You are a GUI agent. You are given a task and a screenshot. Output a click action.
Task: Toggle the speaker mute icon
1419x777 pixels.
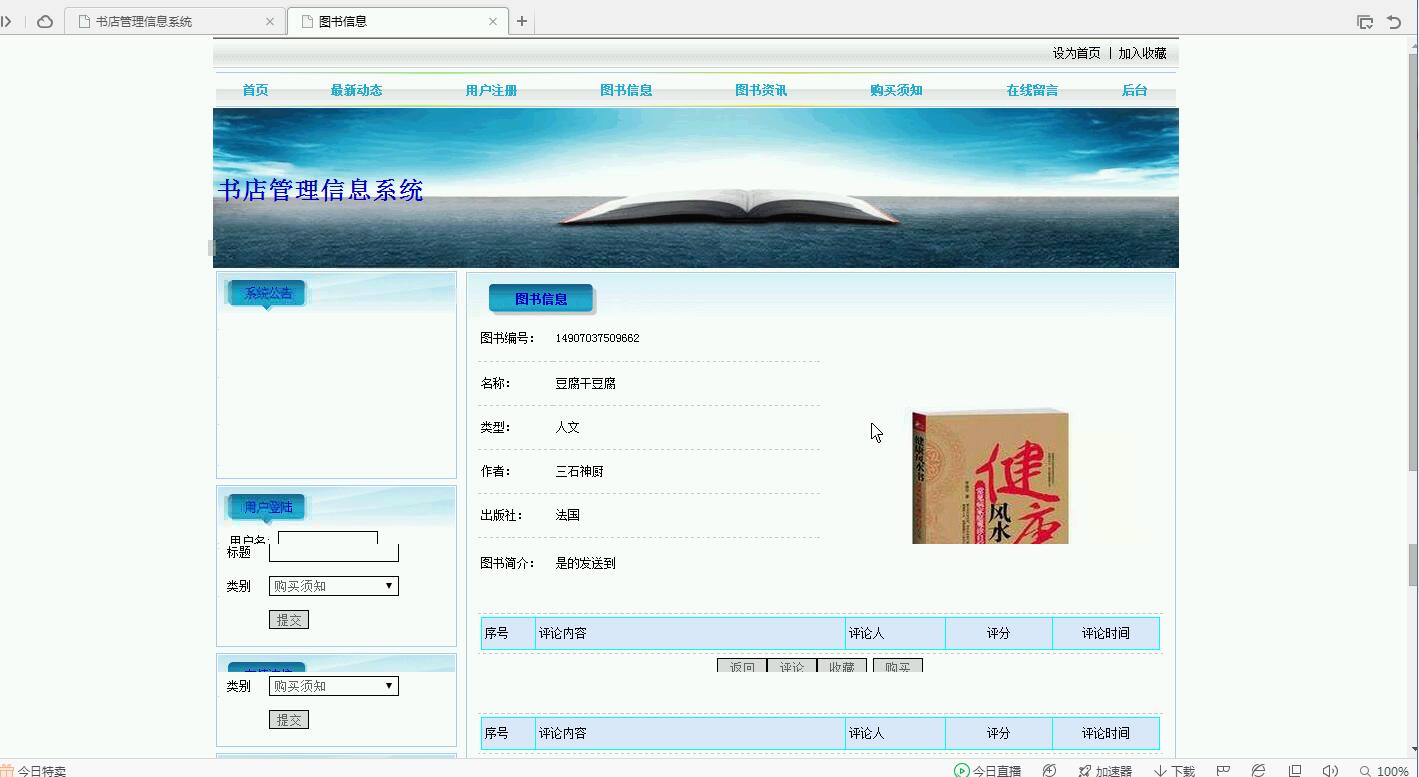point(1330,771)
